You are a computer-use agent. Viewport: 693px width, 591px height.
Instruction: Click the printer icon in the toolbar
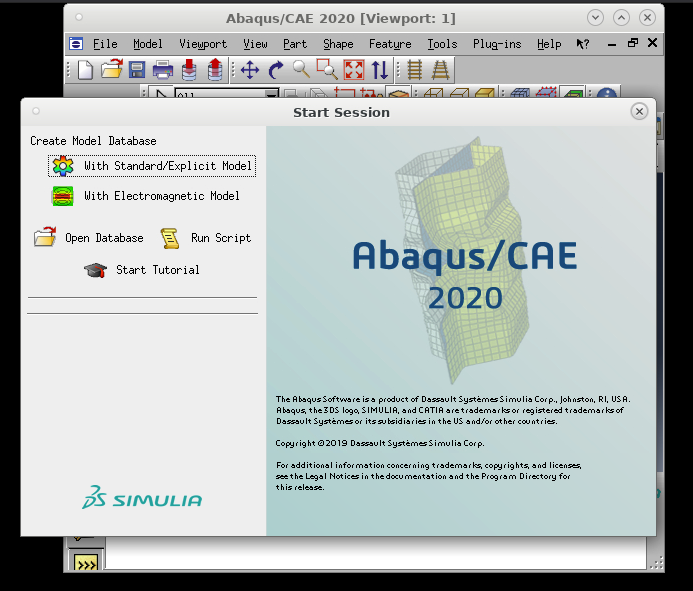pyautogui.click(x=163, y=70)
